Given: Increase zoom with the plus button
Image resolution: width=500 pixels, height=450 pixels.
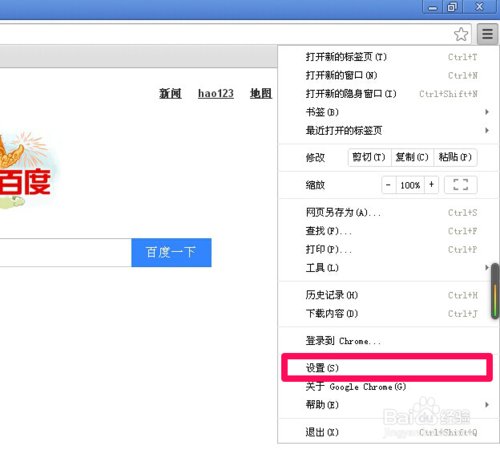Looking at the screenshot, I should point(431,185).
